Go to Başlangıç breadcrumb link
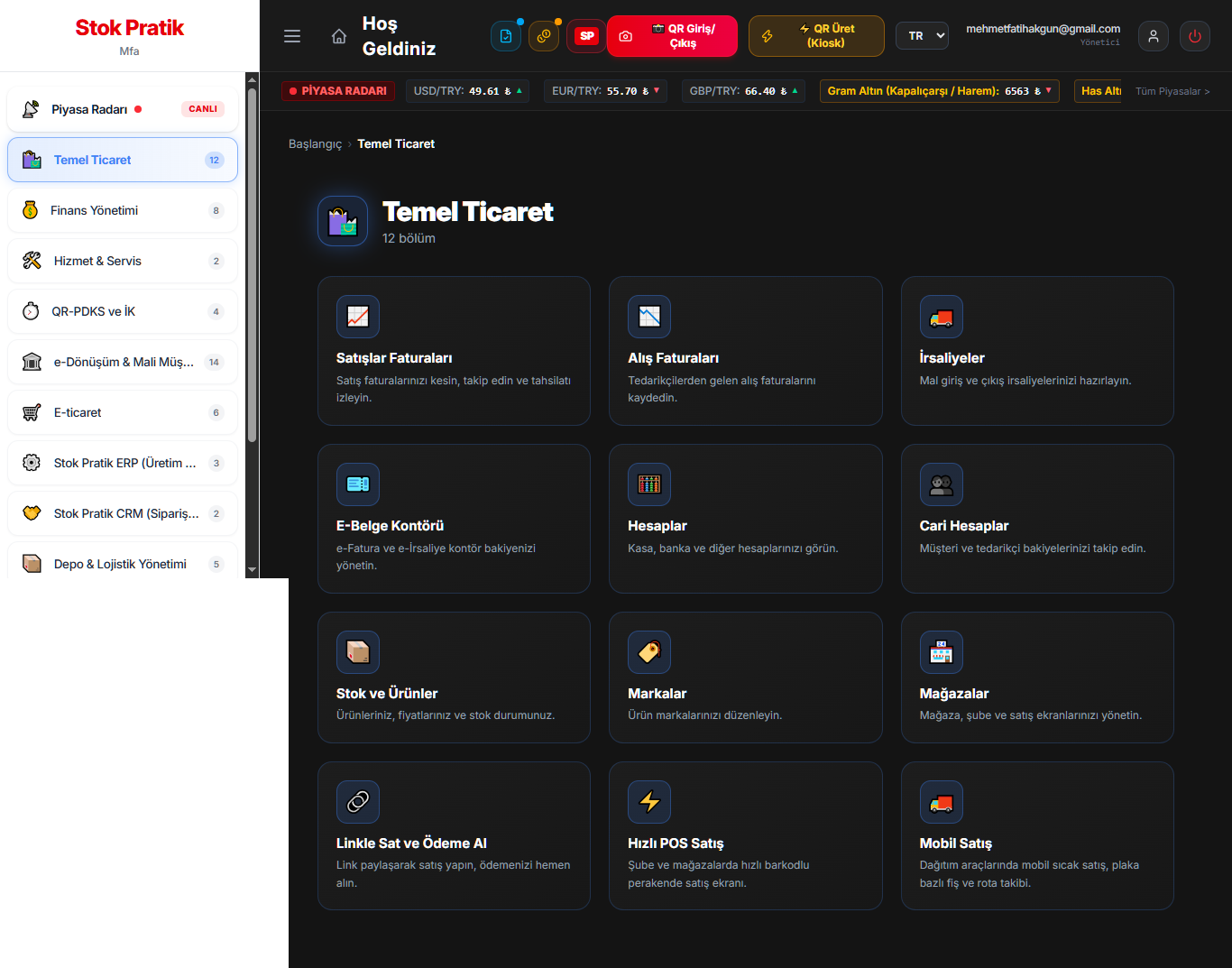The height and width of the screenshot is (968, 1232). [x=315, y=143]
